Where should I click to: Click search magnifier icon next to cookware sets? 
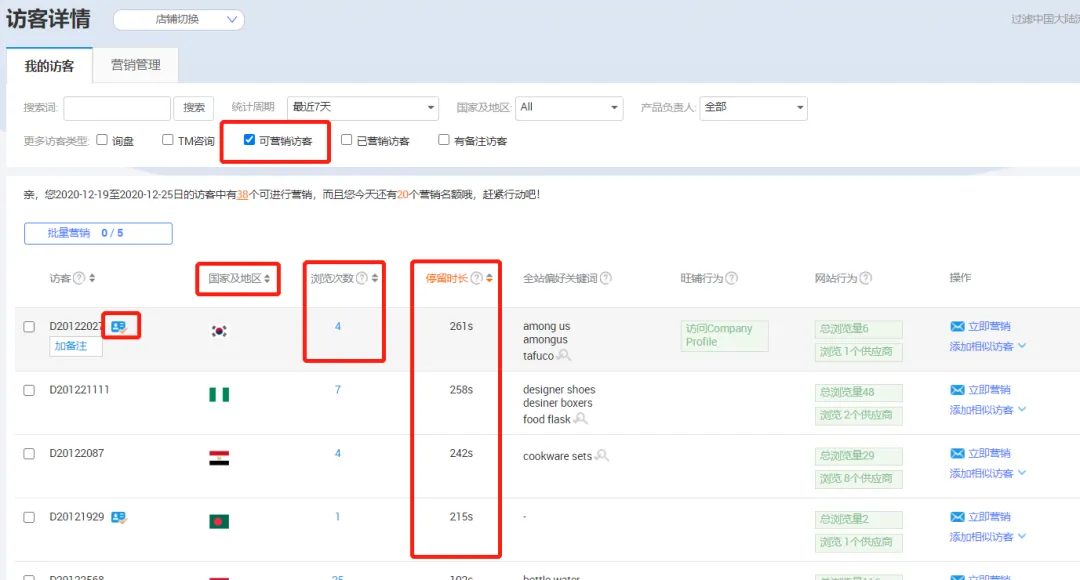[x=602, y=455]
